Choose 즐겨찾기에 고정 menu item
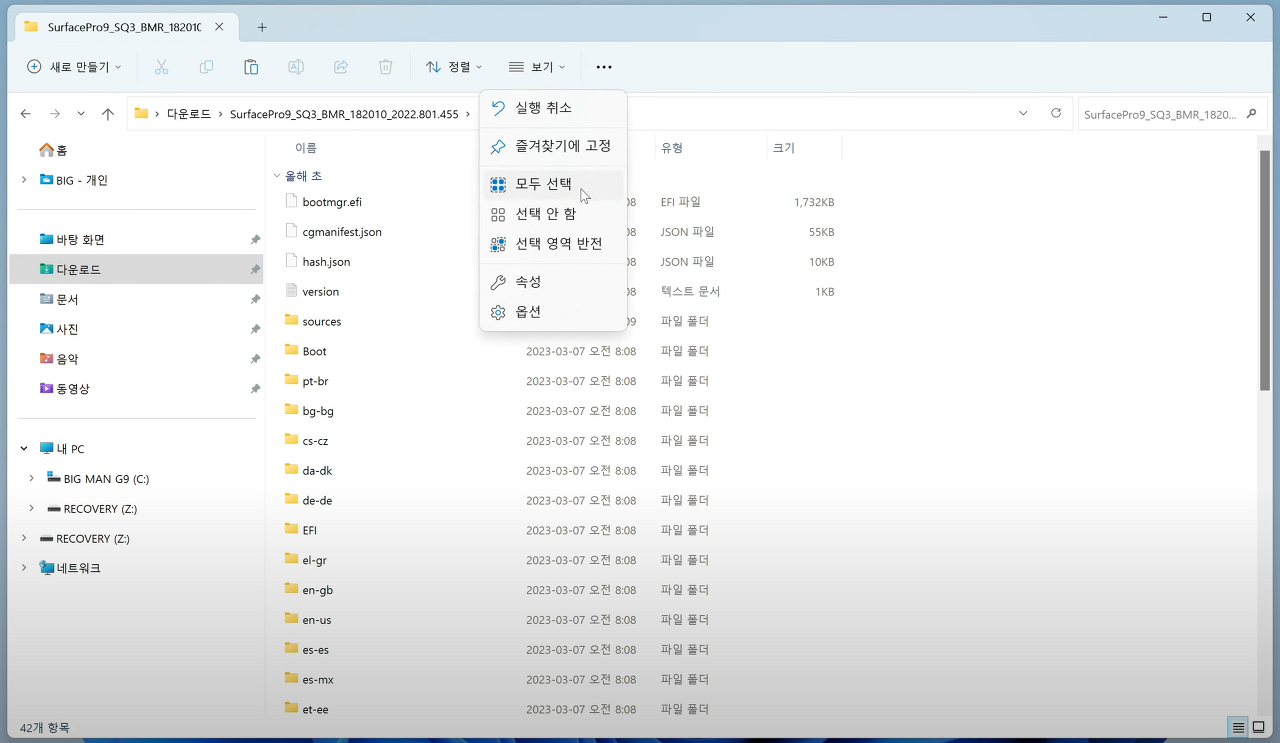Image resolution: width=1280 pixels, height=743 pixels. 553,146
